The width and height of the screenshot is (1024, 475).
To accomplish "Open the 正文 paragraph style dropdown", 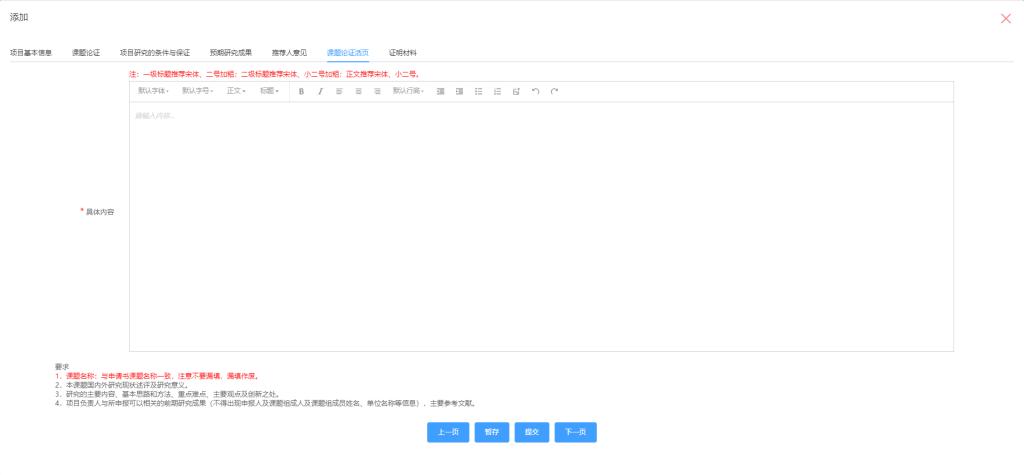I will 236,91.
